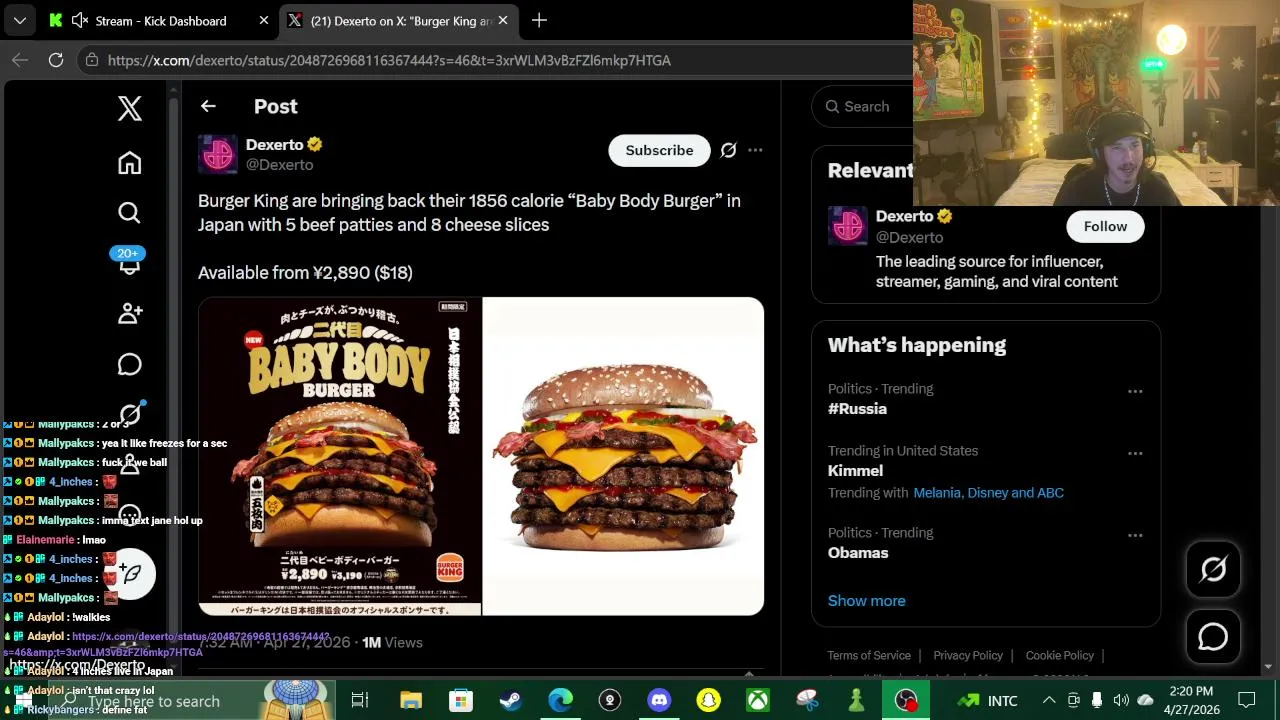Open Task View on taskbar
The width and height of the screenshot is (1280, 720).
359,700
